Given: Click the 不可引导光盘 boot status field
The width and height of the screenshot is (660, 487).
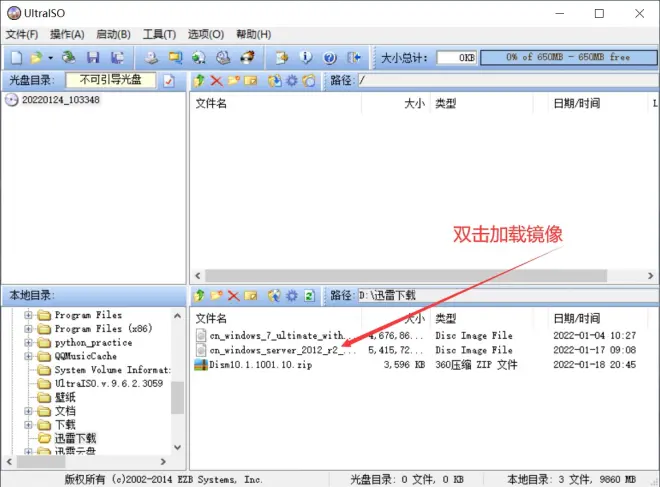Looking at the screenshot, I should tap(111, 80).
